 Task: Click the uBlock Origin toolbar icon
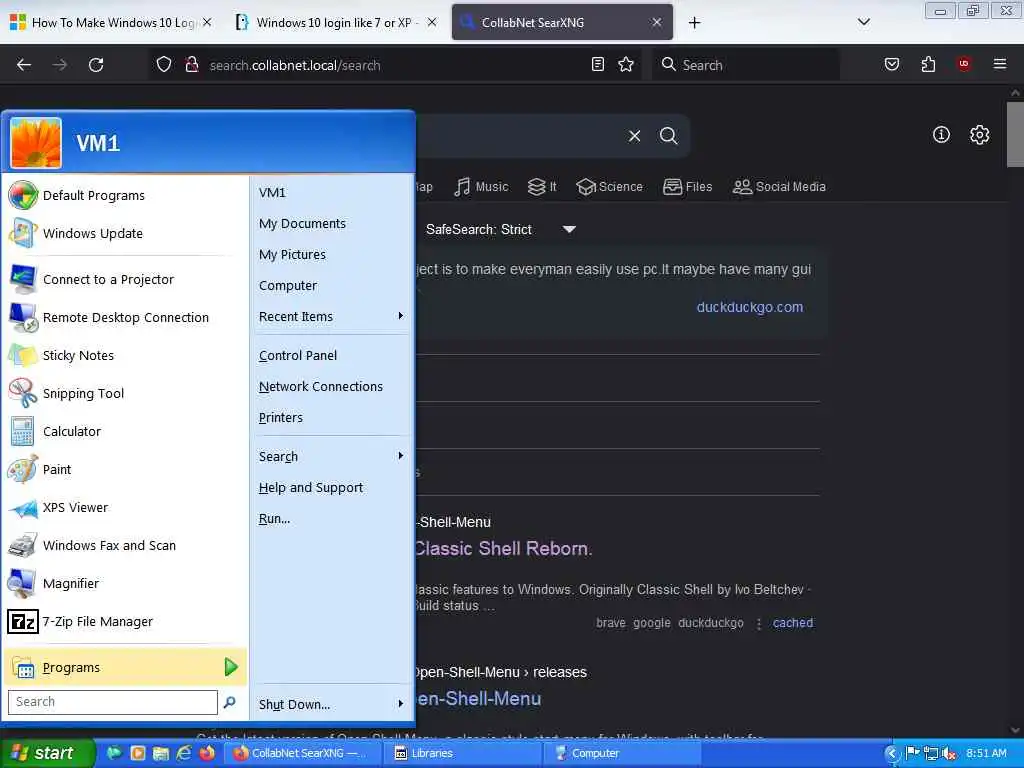964,64
